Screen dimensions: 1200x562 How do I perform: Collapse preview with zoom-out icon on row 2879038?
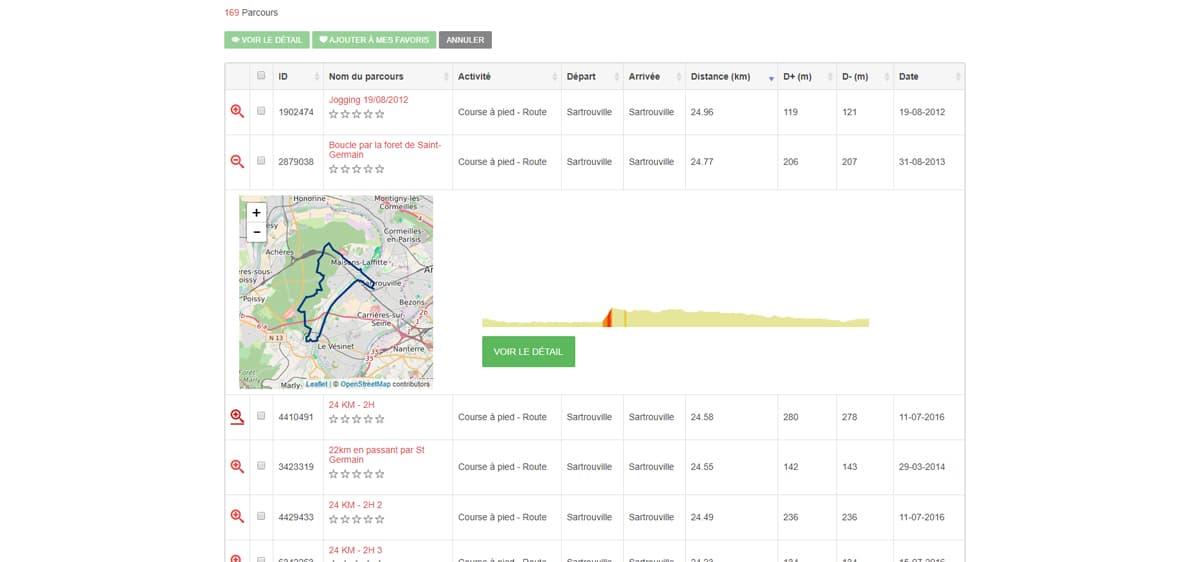coord(237,161)
